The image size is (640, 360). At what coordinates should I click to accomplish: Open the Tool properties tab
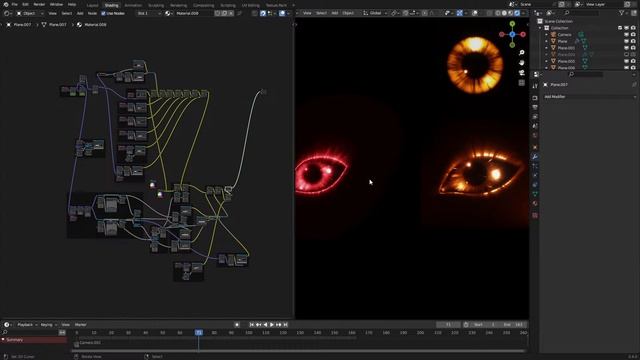535,86
